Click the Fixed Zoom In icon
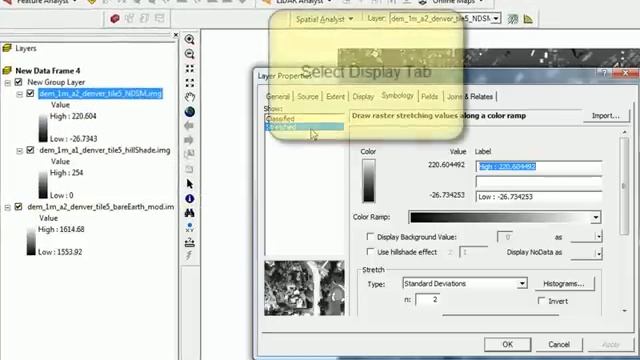The height and width of the screenshot is (360, 640). point(189,69)
